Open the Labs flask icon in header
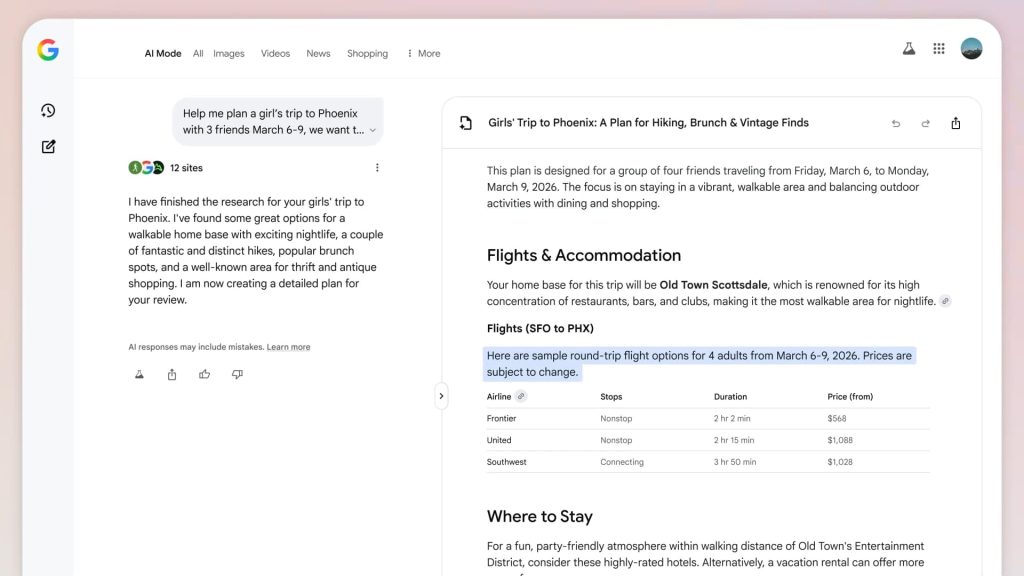 (908, 48)
